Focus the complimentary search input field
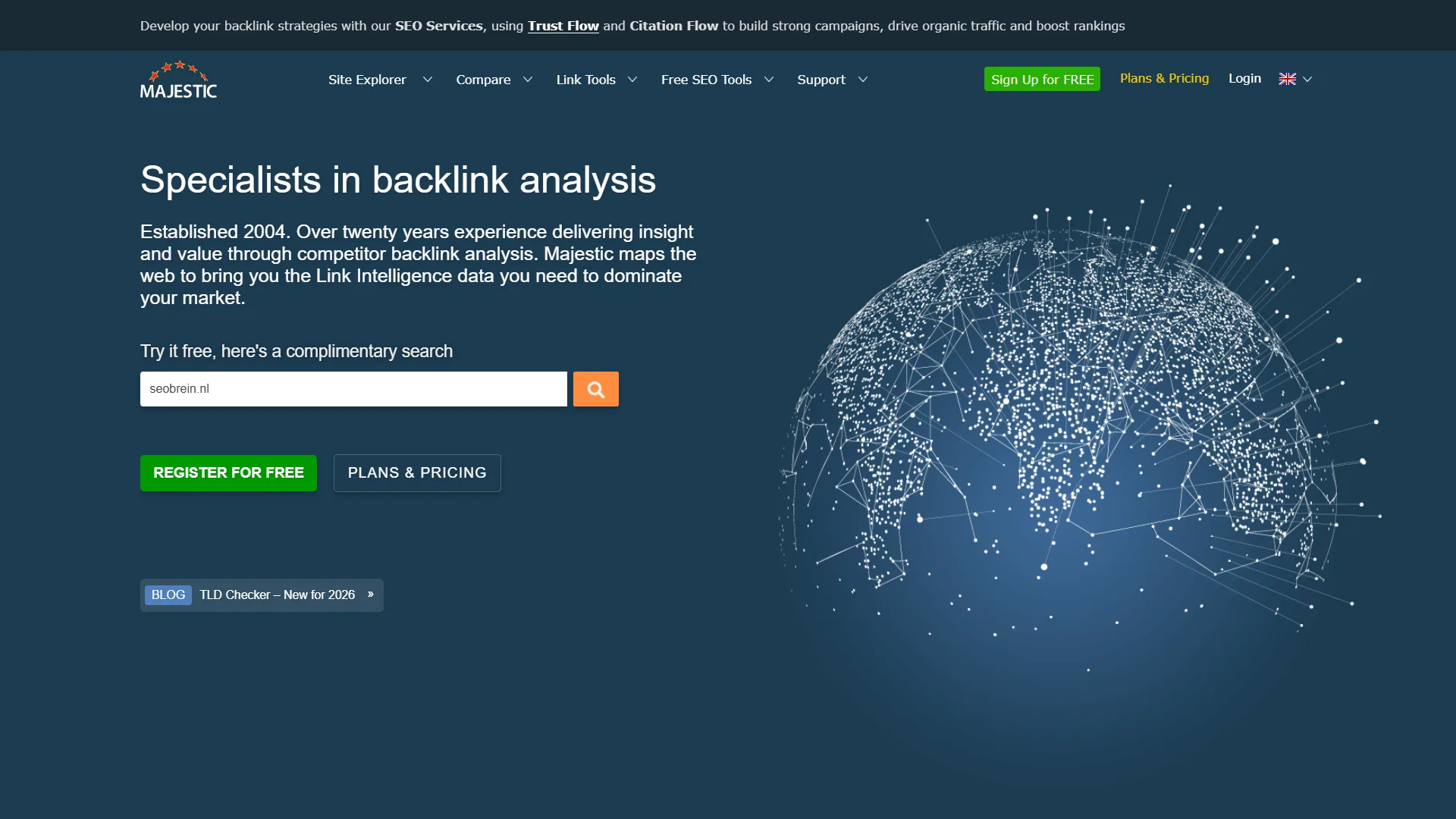 point(353,389)
